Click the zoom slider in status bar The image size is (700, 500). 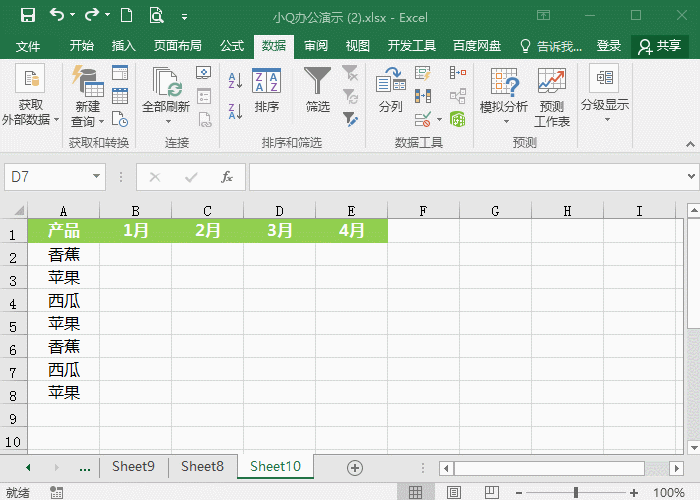pos(576,492)
